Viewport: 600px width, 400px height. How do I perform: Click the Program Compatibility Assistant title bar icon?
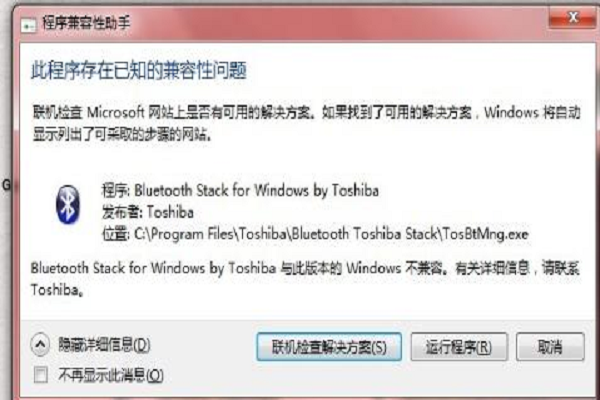click(28, 25)
